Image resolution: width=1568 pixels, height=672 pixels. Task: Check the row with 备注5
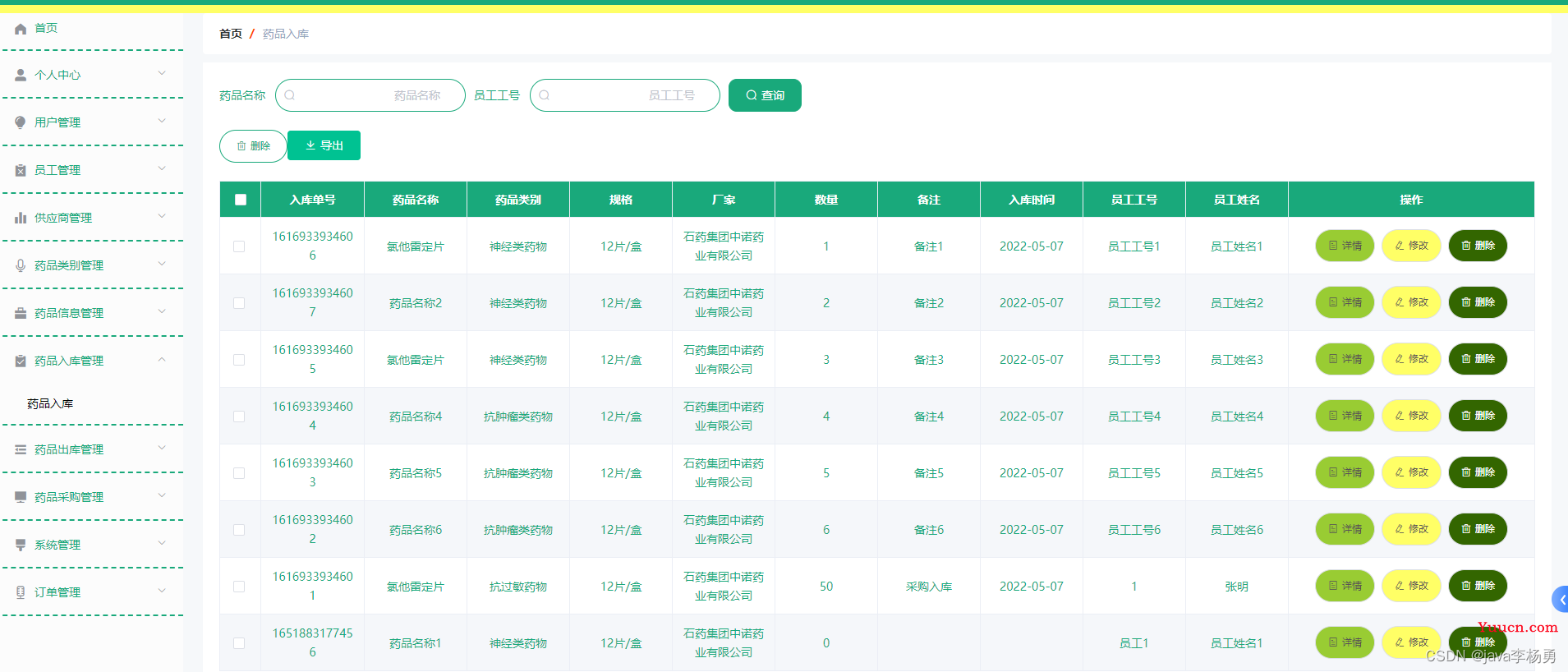pyautogui.click(x=239, y=473)
